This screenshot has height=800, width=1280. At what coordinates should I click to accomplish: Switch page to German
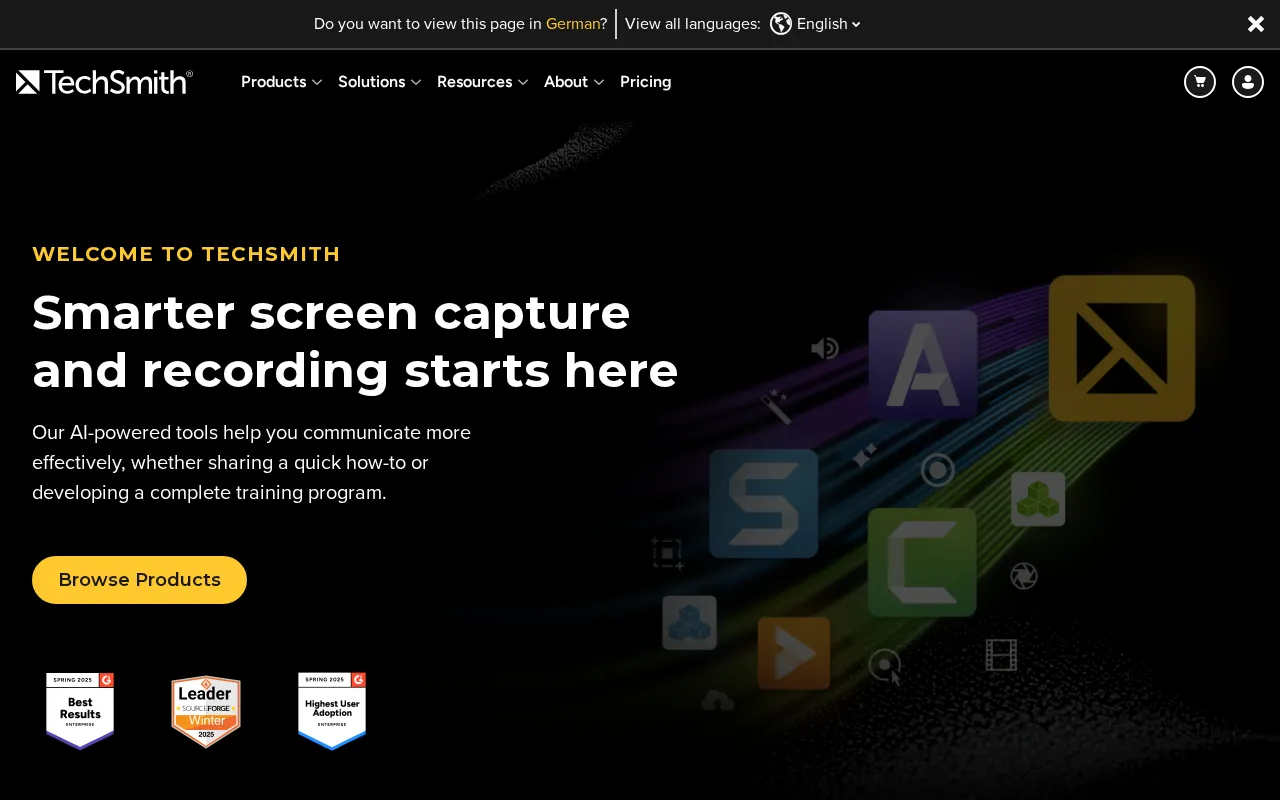[573, 24]
